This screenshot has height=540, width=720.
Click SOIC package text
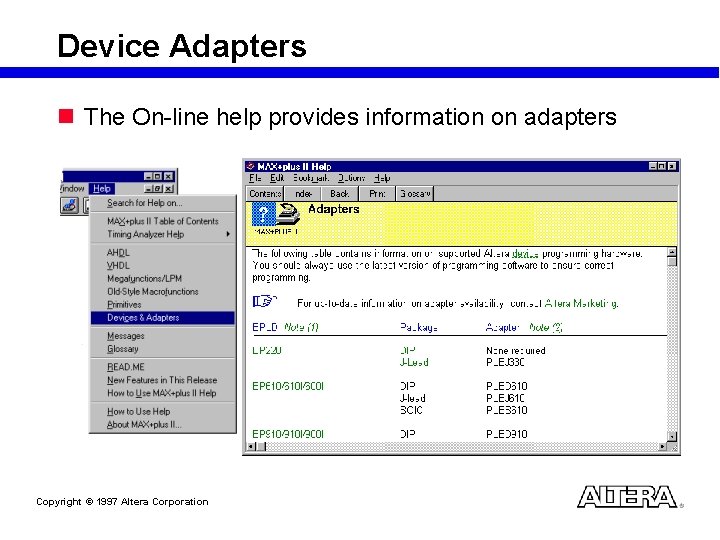411,411
